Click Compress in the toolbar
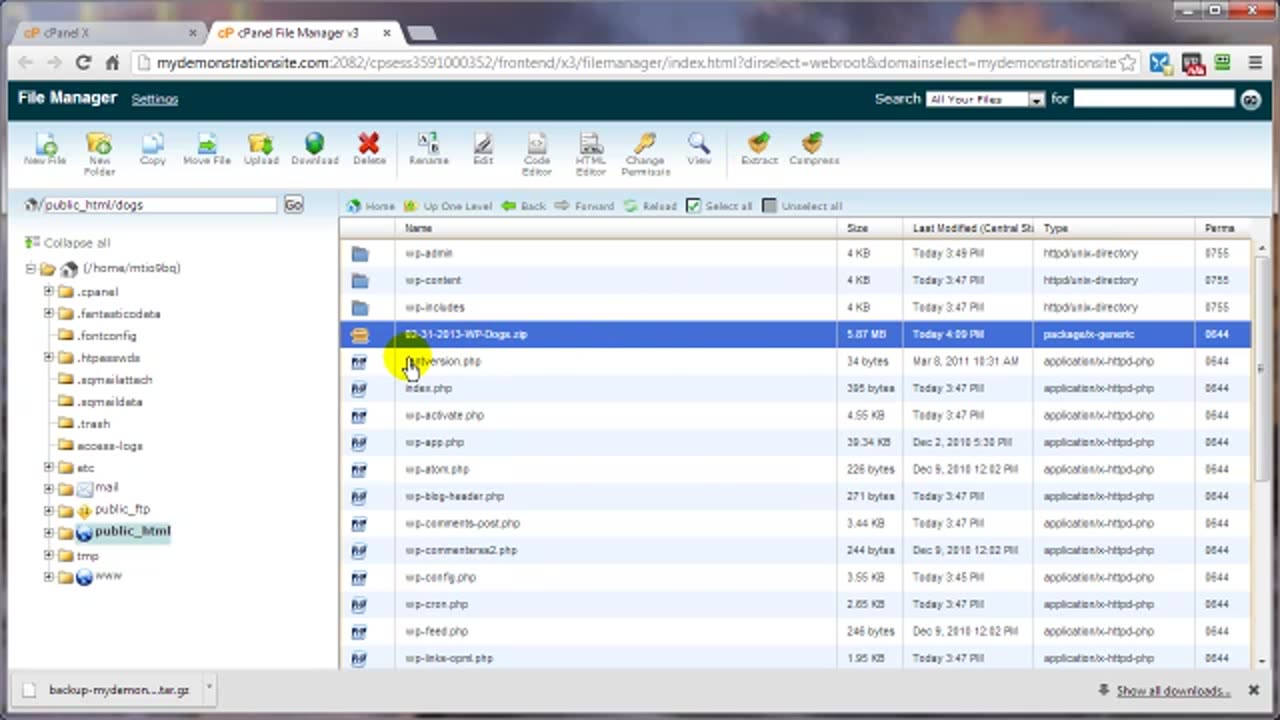The image size is (1280, 720). [814, 148]
